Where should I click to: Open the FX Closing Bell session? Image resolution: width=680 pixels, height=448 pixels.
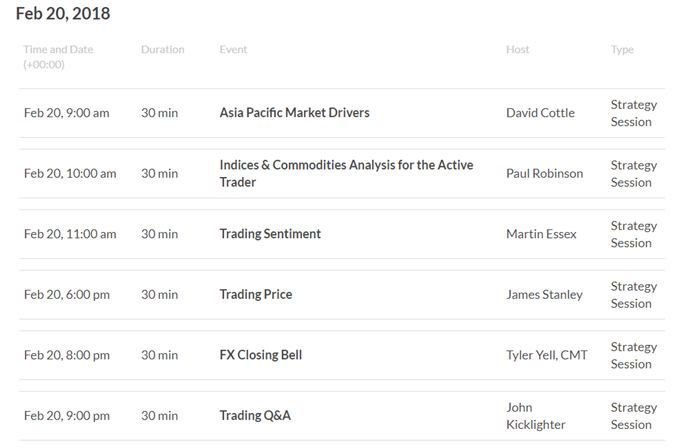coord(261,355)
